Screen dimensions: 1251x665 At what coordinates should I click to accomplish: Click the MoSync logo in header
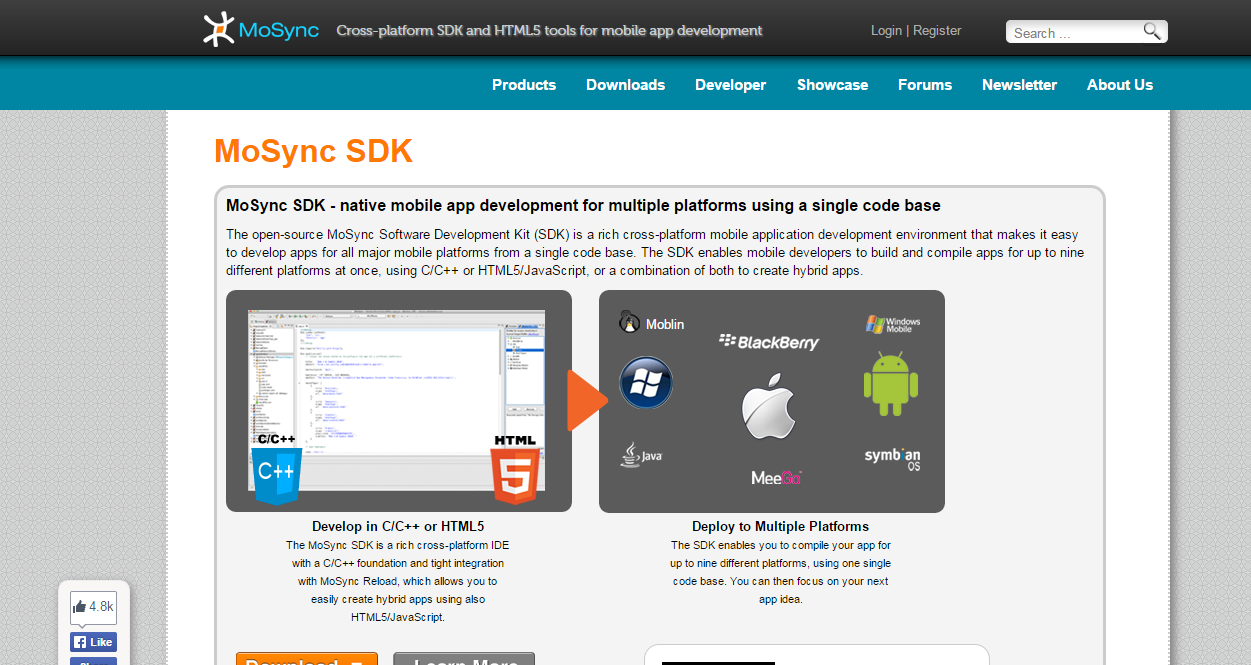coord(261,30)
